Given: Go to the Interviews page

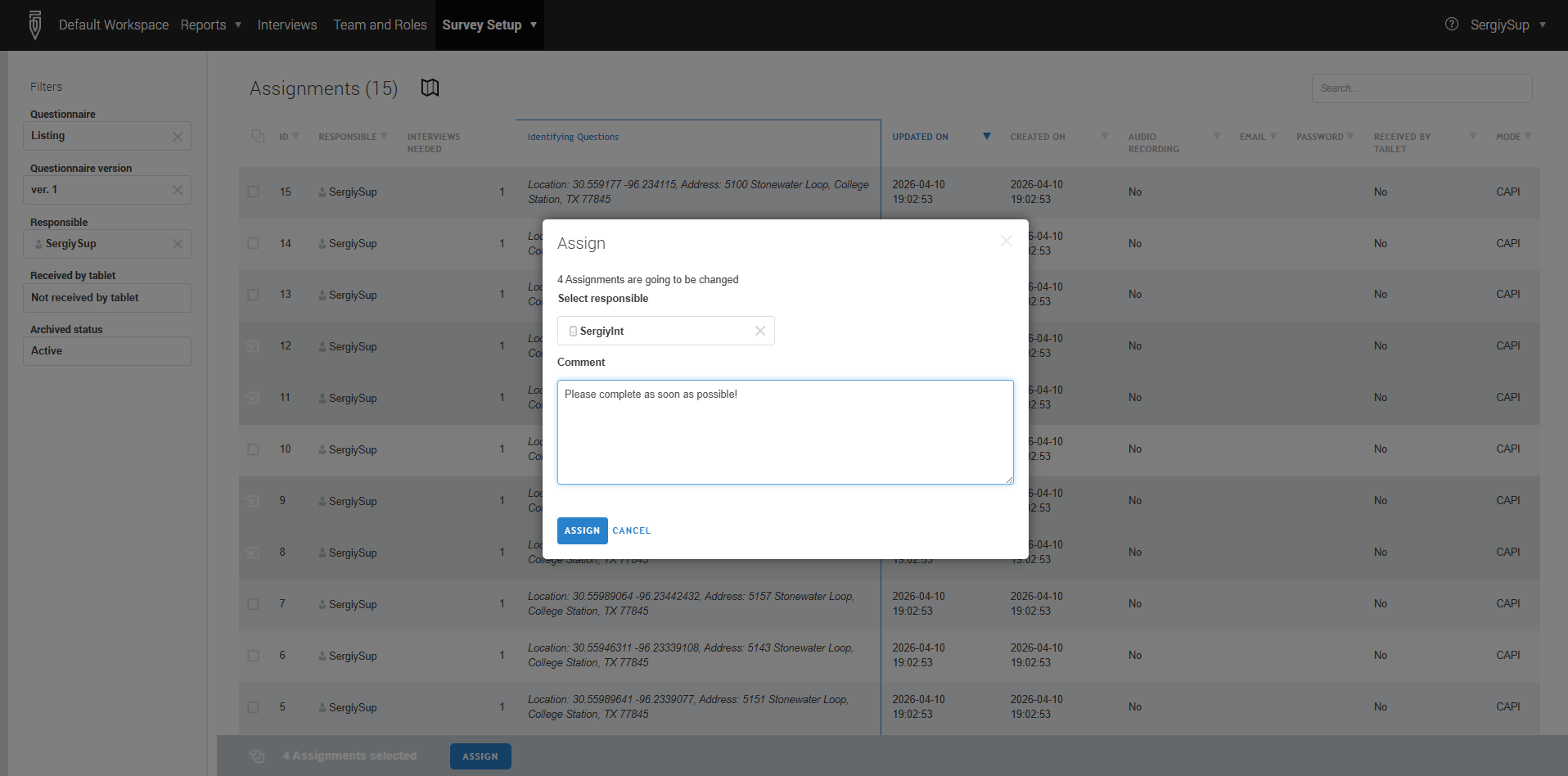Looking at the screenshot, I should tap(286, 25).
